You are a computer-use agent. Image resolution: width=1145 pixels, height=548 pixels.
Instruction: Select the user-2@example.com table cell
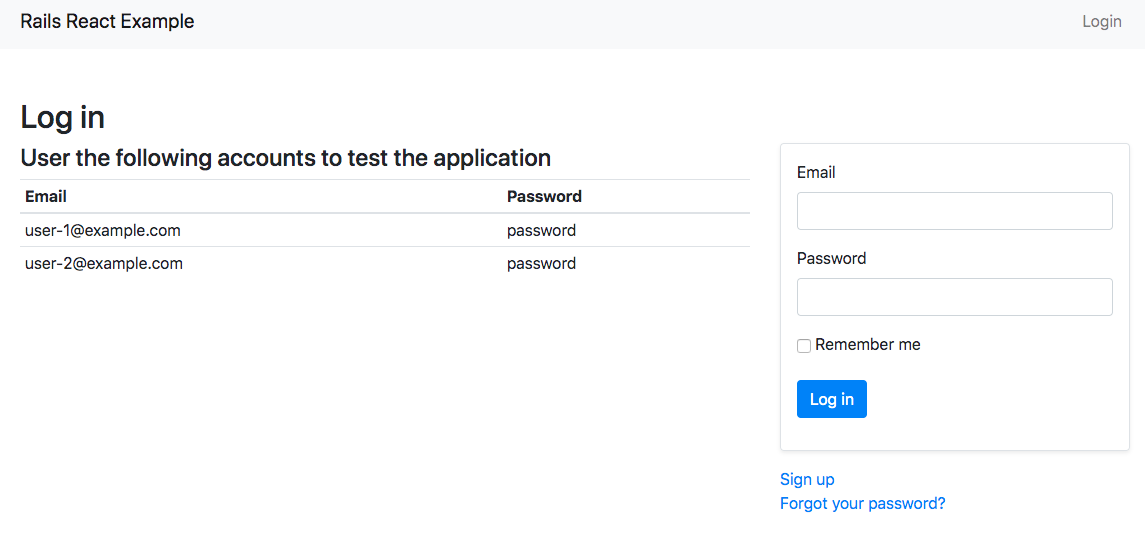(x=104, y=264)
